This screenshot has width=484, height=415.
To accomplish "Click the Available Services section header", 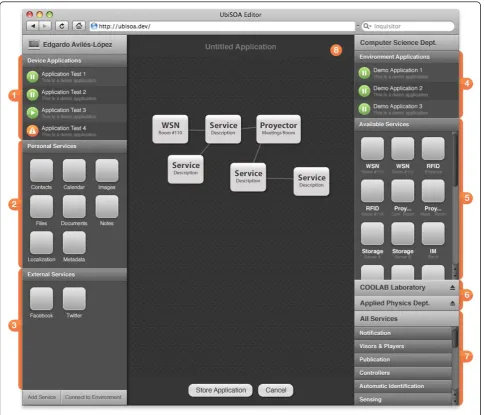I will point(406,124).
